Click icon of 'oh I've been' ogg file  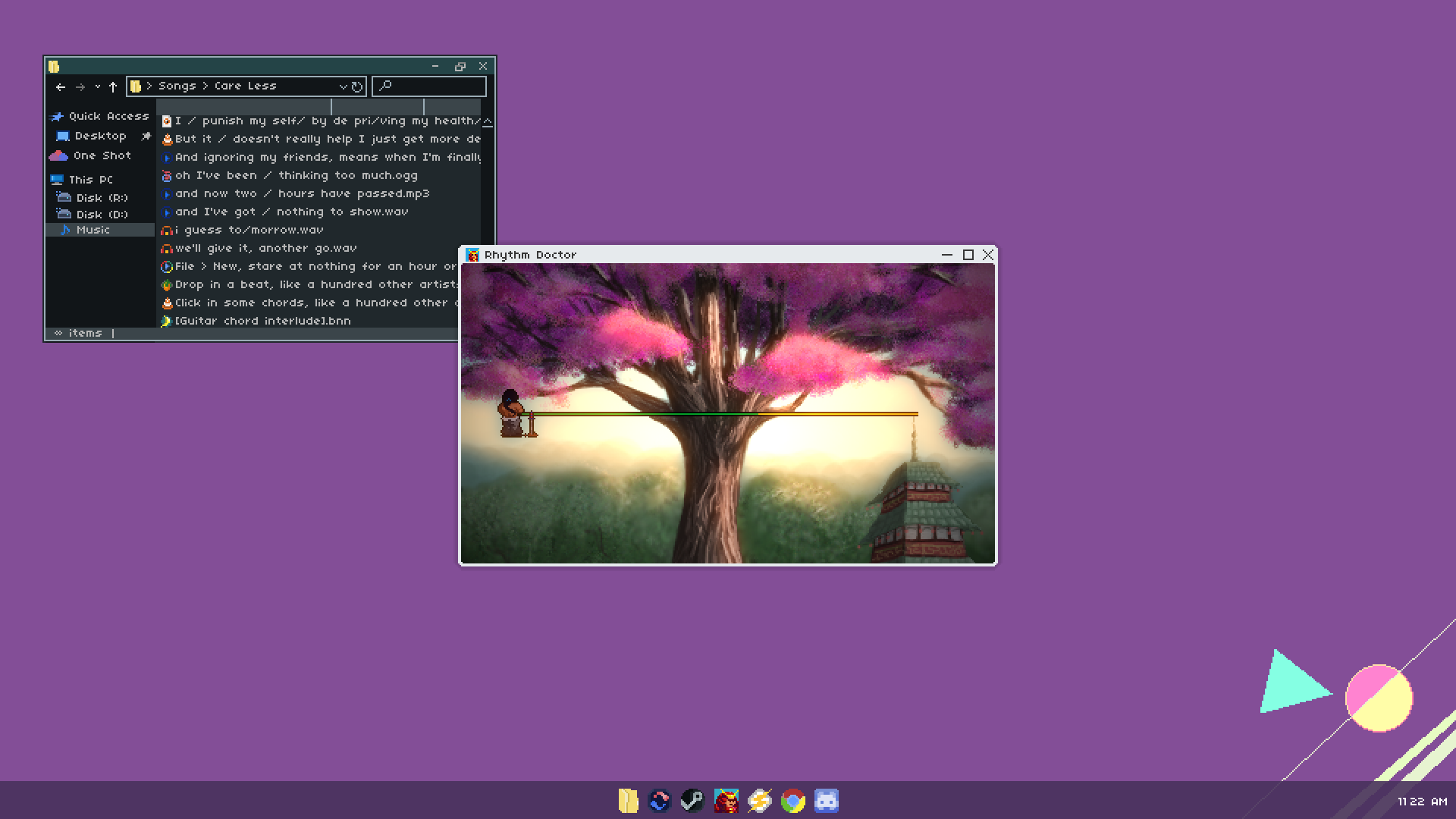click(x=167, y=176)
